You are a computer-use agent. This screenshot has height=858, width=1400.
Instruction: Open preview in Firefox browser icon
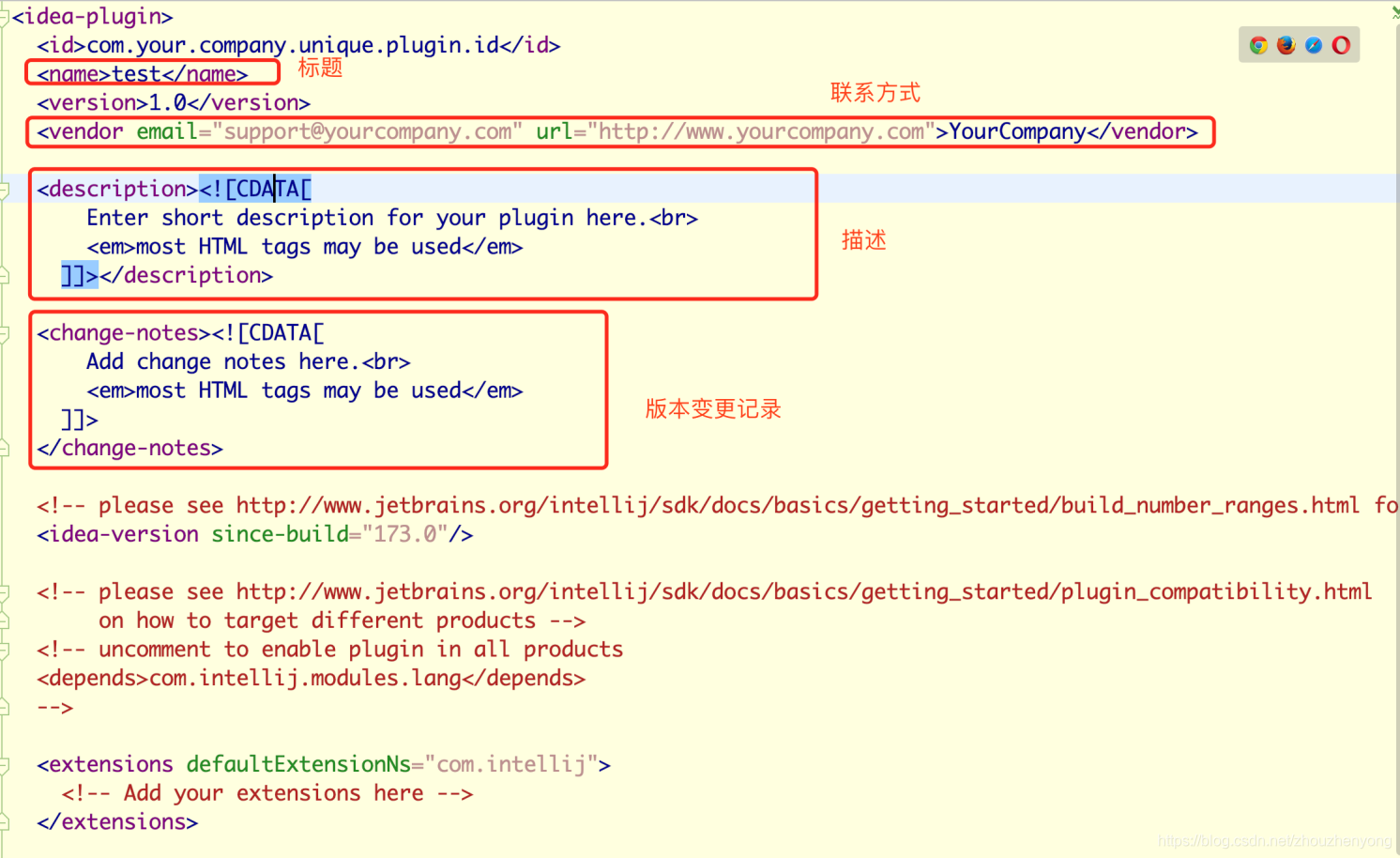pyautogui.click(x=1286, y=45)
